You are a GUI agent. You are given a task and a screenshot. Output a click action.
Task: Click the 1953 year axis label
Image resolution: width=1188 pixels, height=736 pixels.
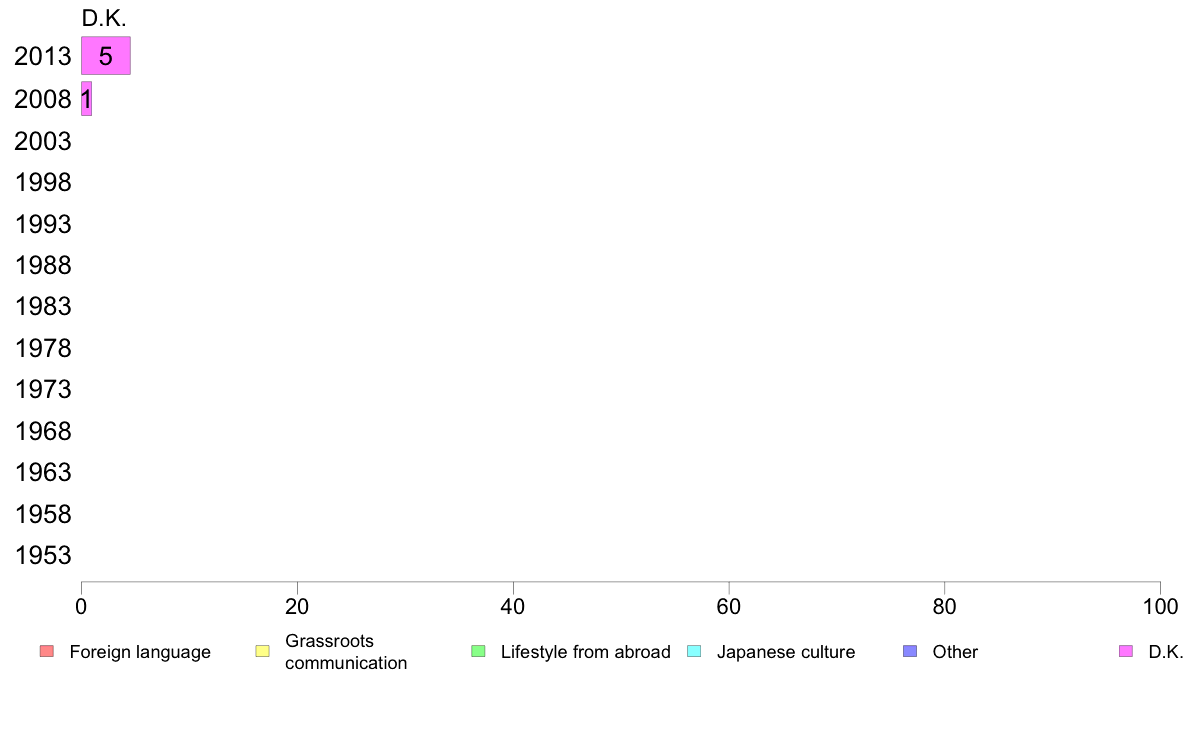pos(42,555)
